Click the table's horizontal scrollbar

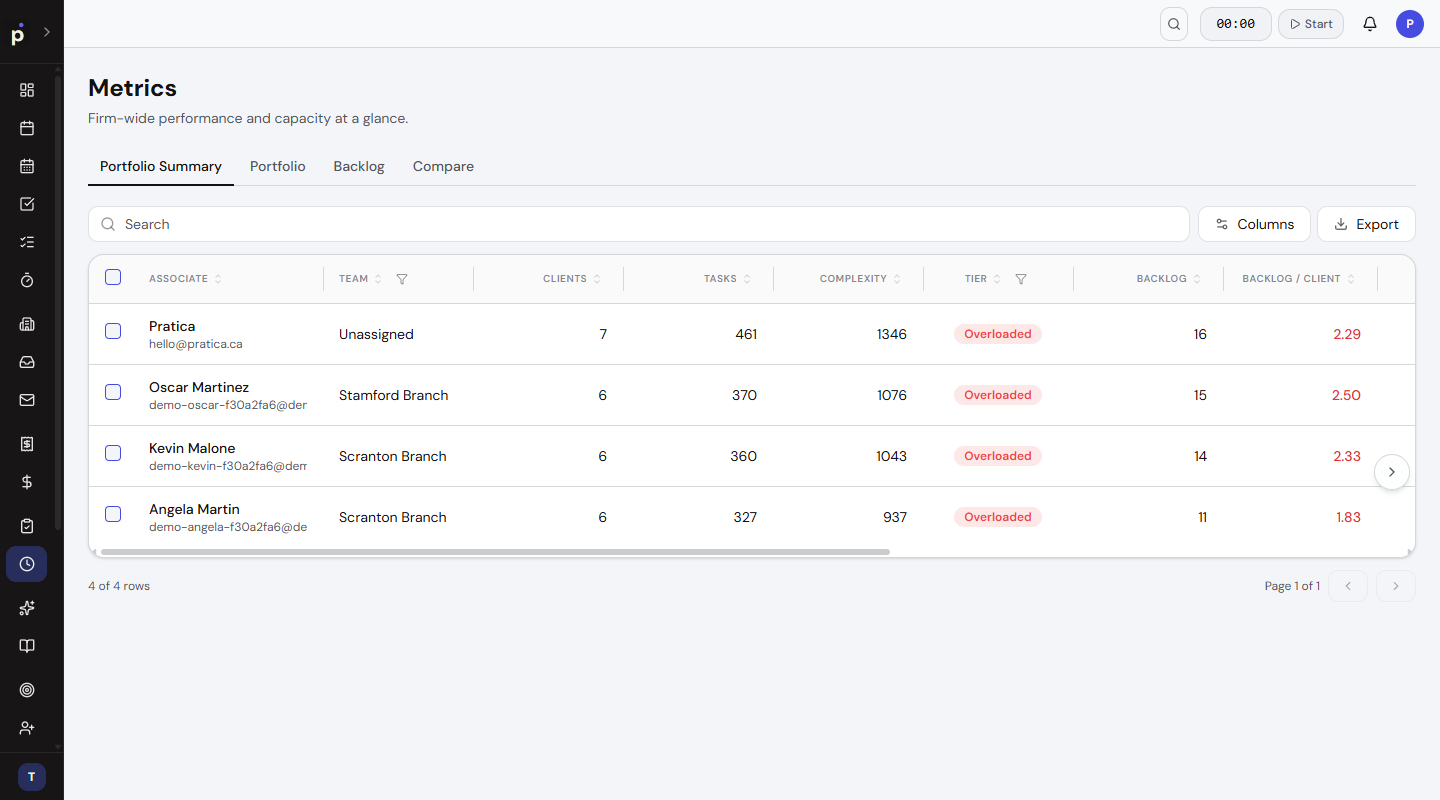coord(495,551)
